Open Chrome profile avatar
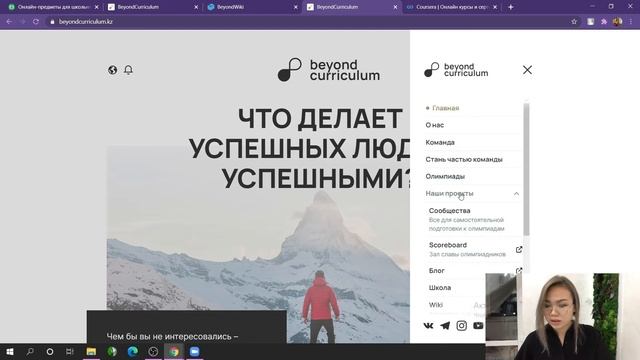The width and height of the screenshot is (640, 360). coord(617,22)
